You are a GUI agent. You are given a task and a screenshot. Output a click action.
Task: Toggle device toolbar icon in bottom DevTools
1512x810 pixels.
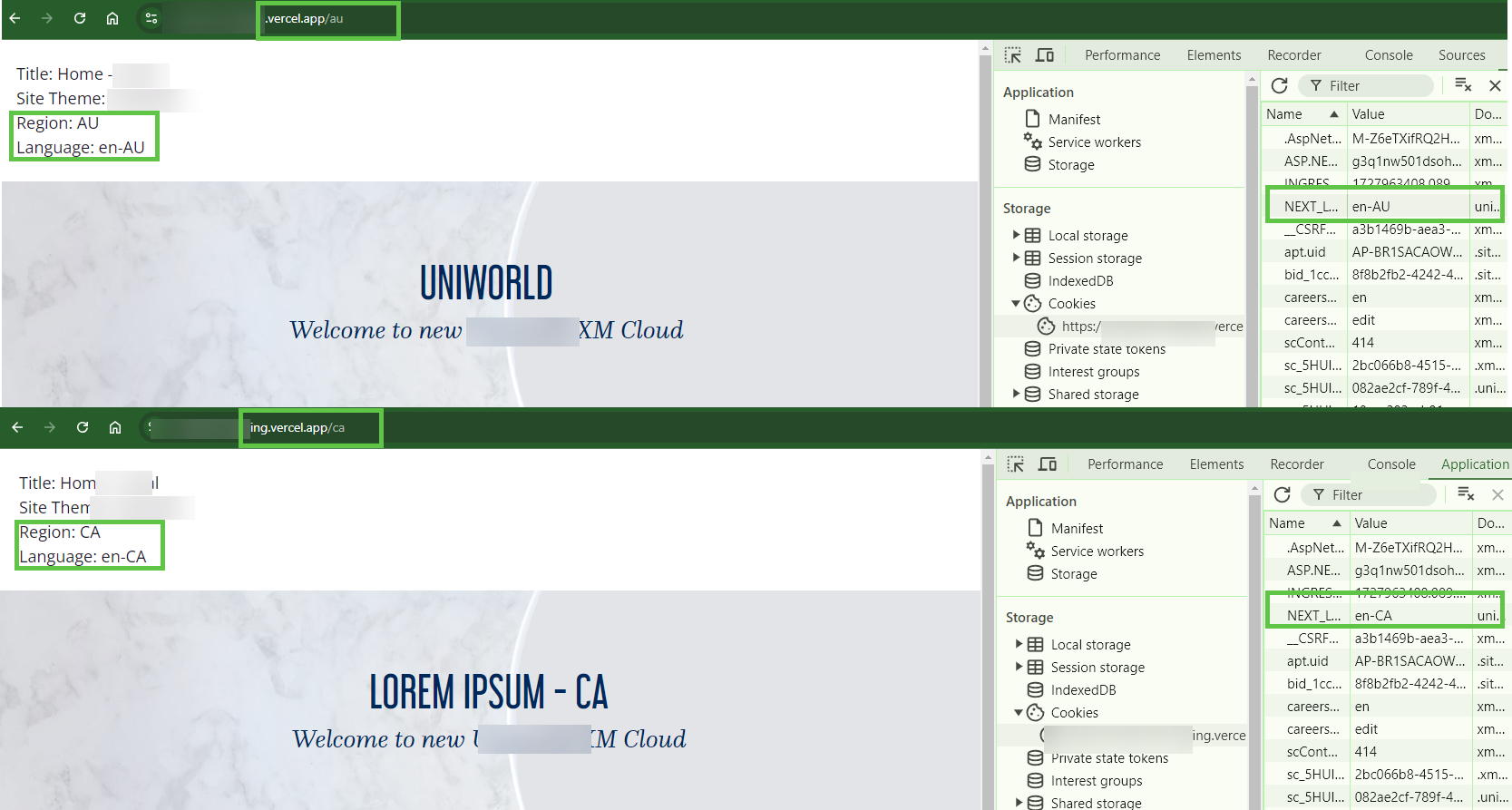(1048, 464)
